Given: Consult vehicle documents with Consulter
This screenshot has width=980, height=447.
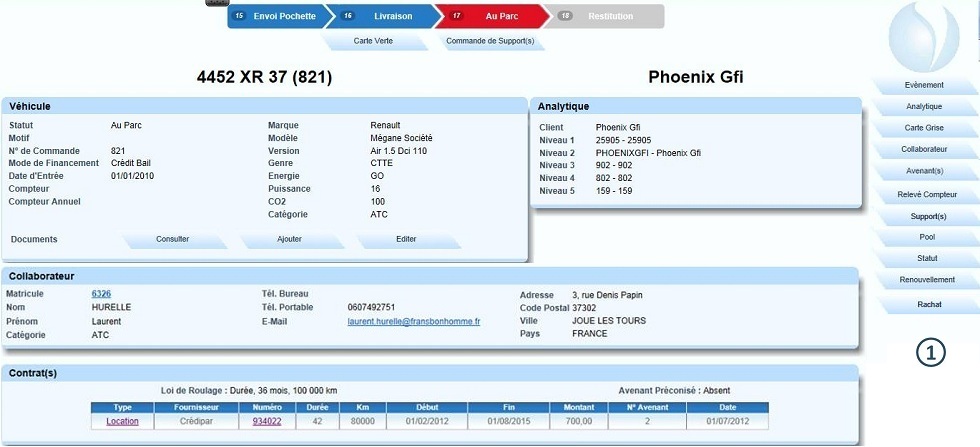Looking at the screenshot, I should coord(172,240).
